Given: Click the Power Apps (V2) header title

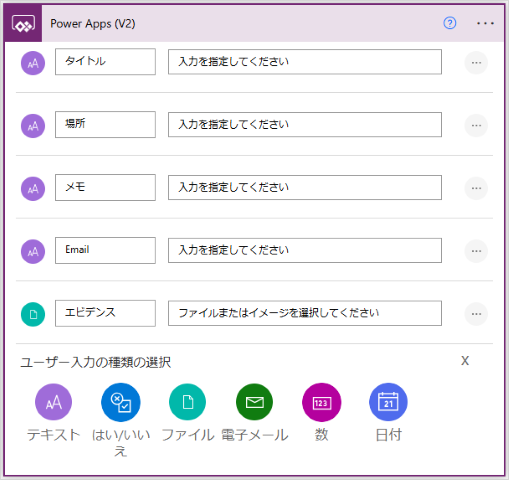Looking at the screenshot, I should (93, 24).
